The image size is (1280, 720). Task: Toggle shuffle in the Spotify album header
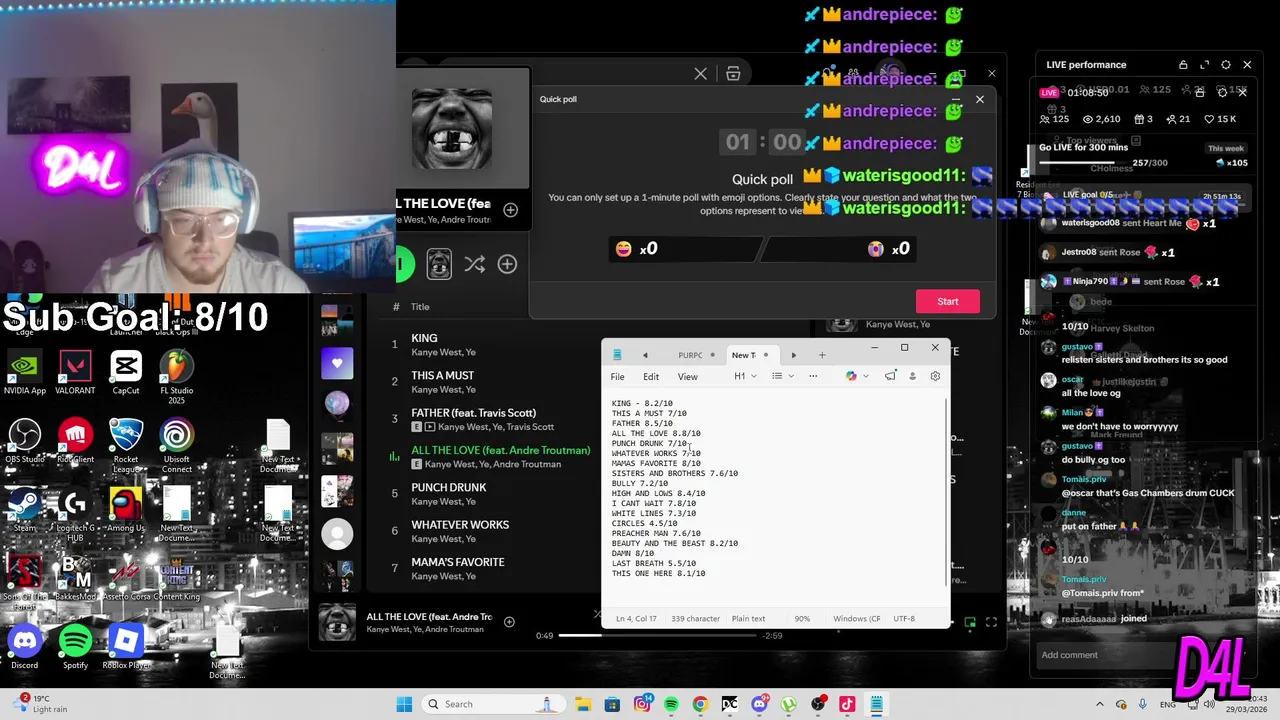click(x=474, y=264)
